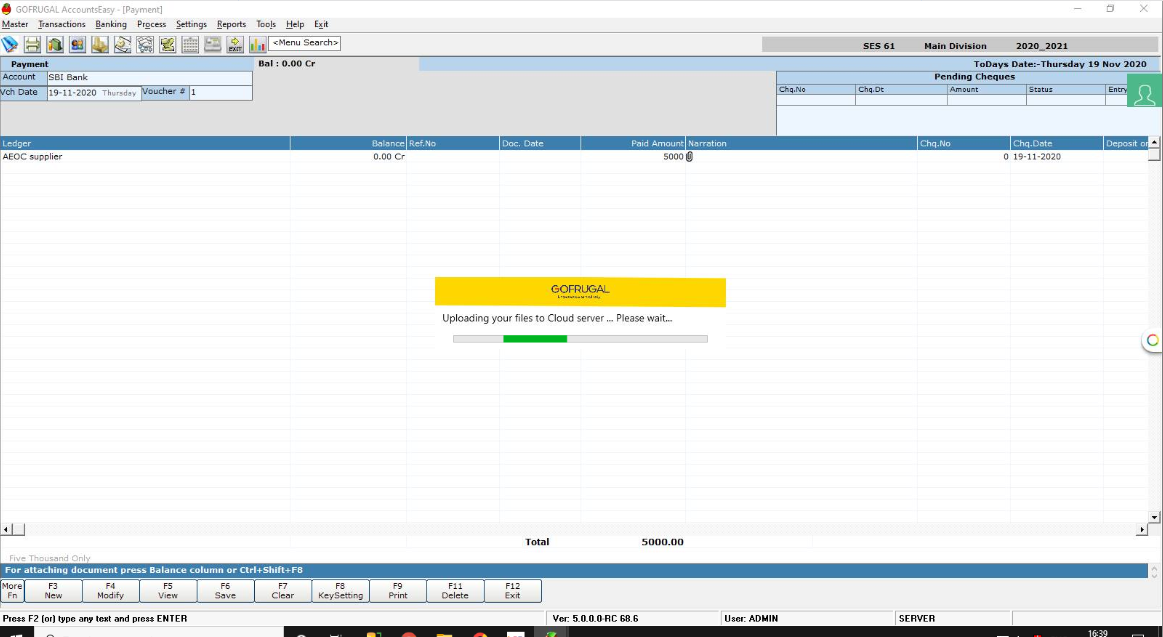Click the colorful circle widget at right edge
Viewport: 1163px width, 637px height.
click(1153, 340)
